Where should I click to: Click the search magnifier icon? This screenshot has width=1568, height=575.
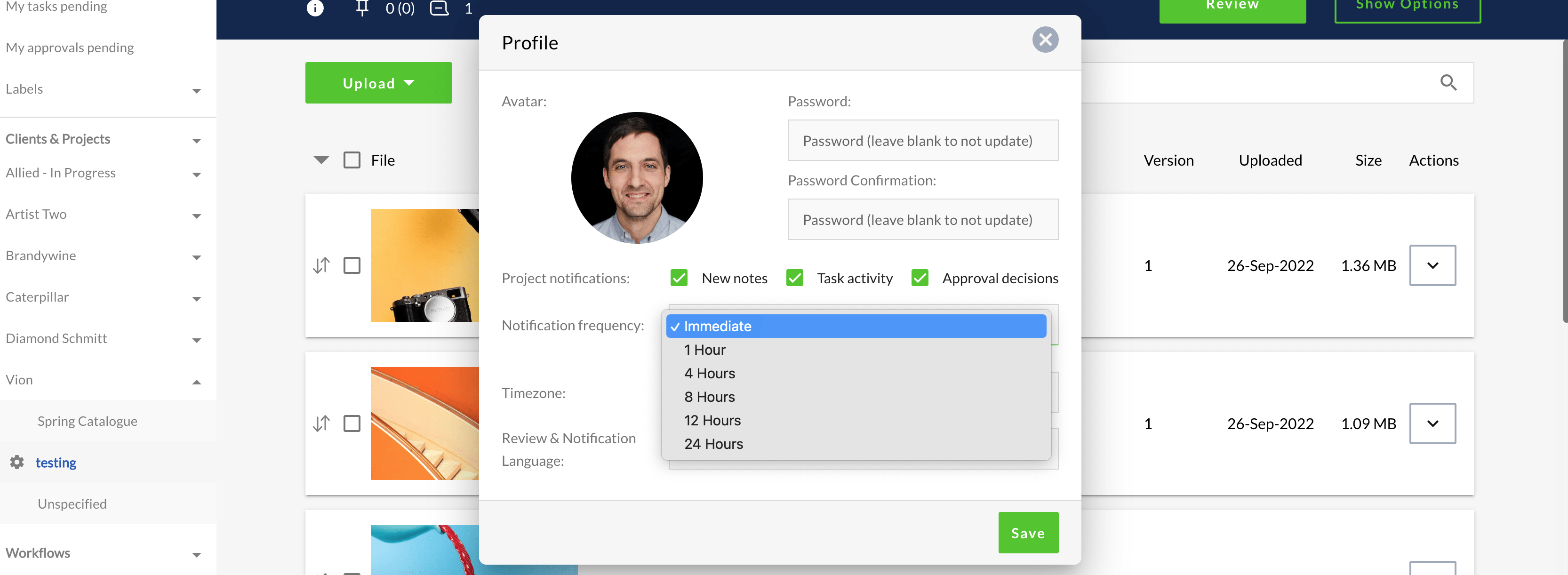tap(1448, 82)
